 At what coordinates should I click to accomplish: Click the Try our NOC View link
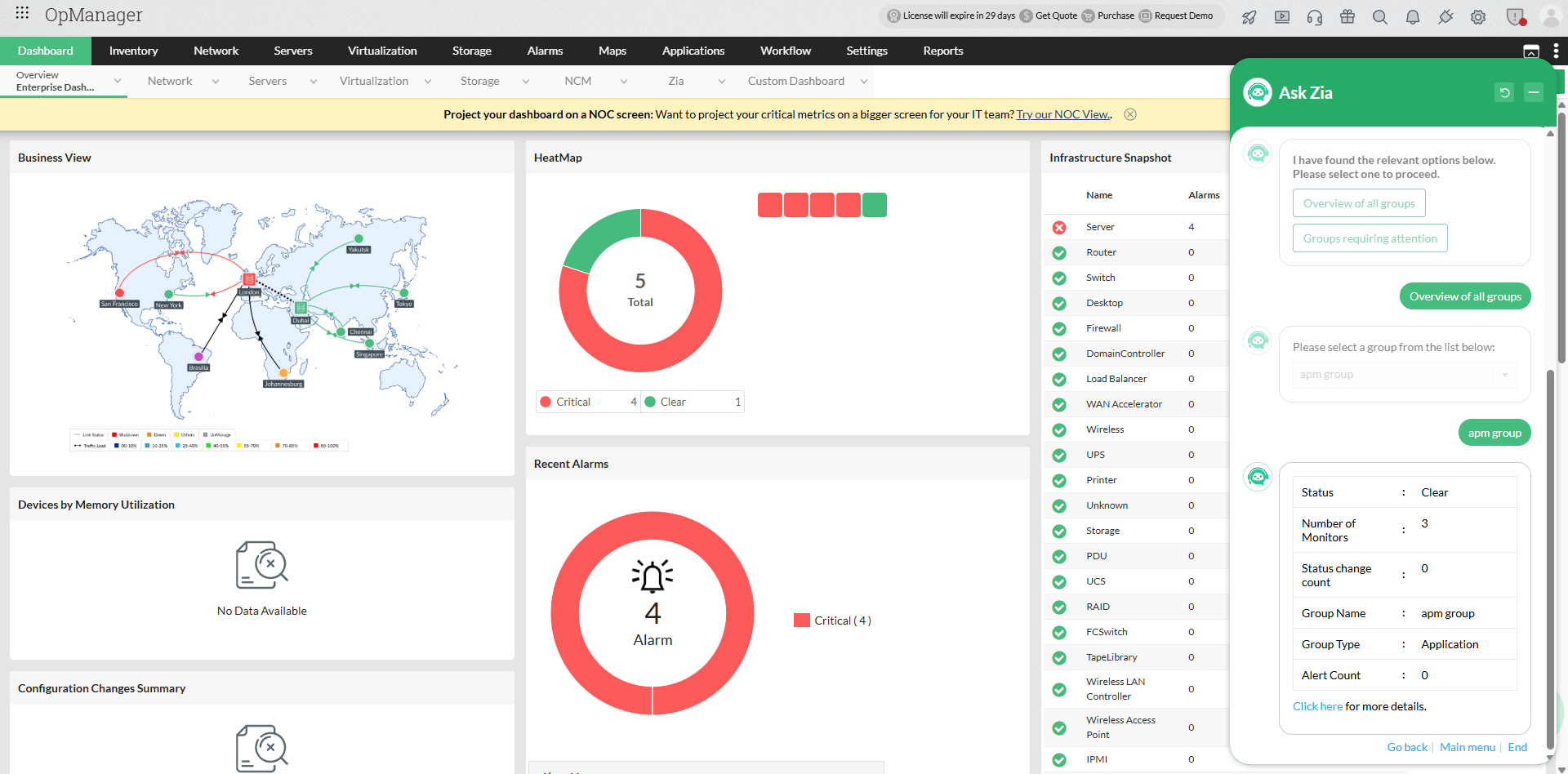click(x=1063, y=114)
